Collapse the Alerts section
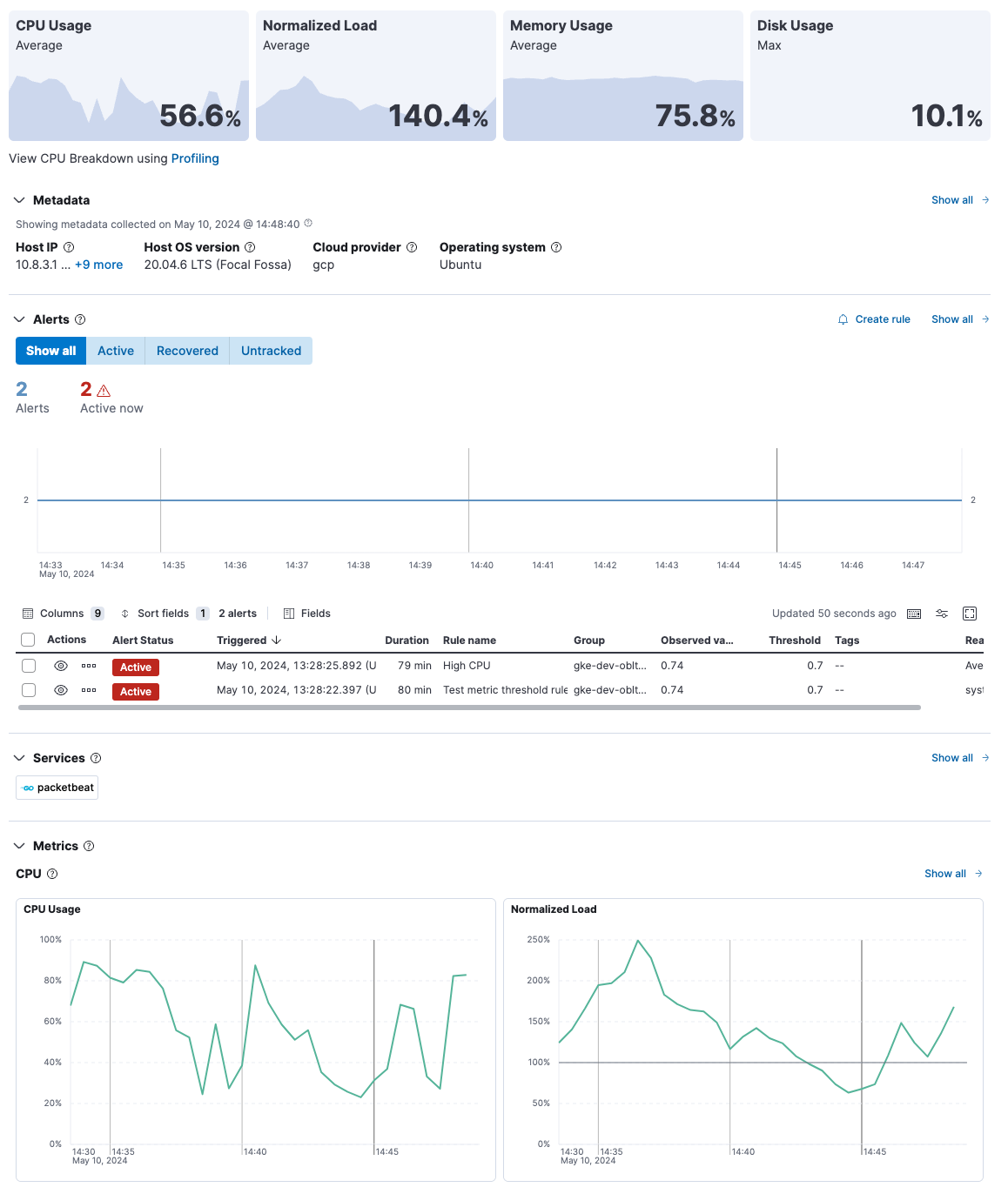1008x1194 pixels. [19, 319]
